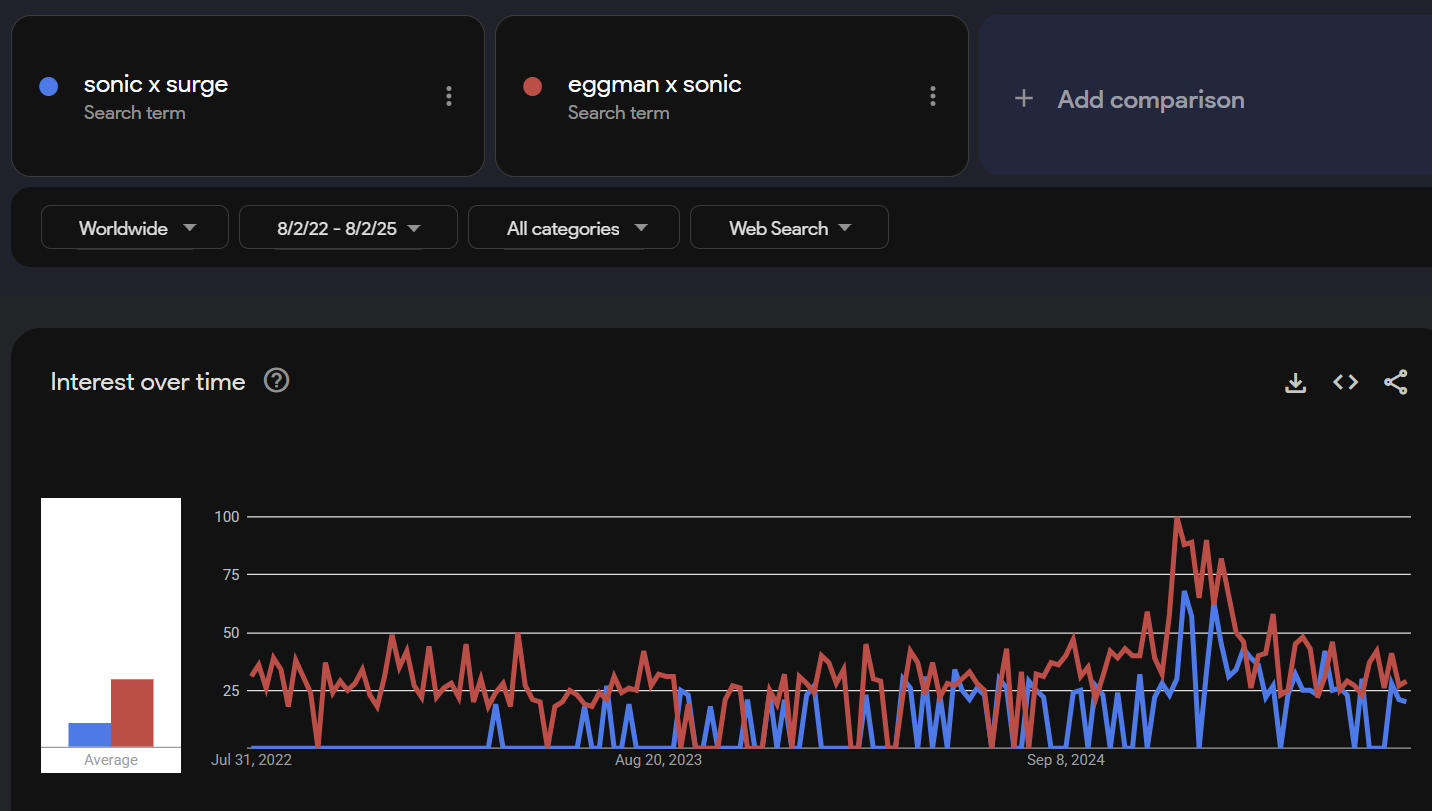The image size is (1432, 811).
Task: Share the Interest over time chart
Action: pyautogui.click(x=1396, y=382)
